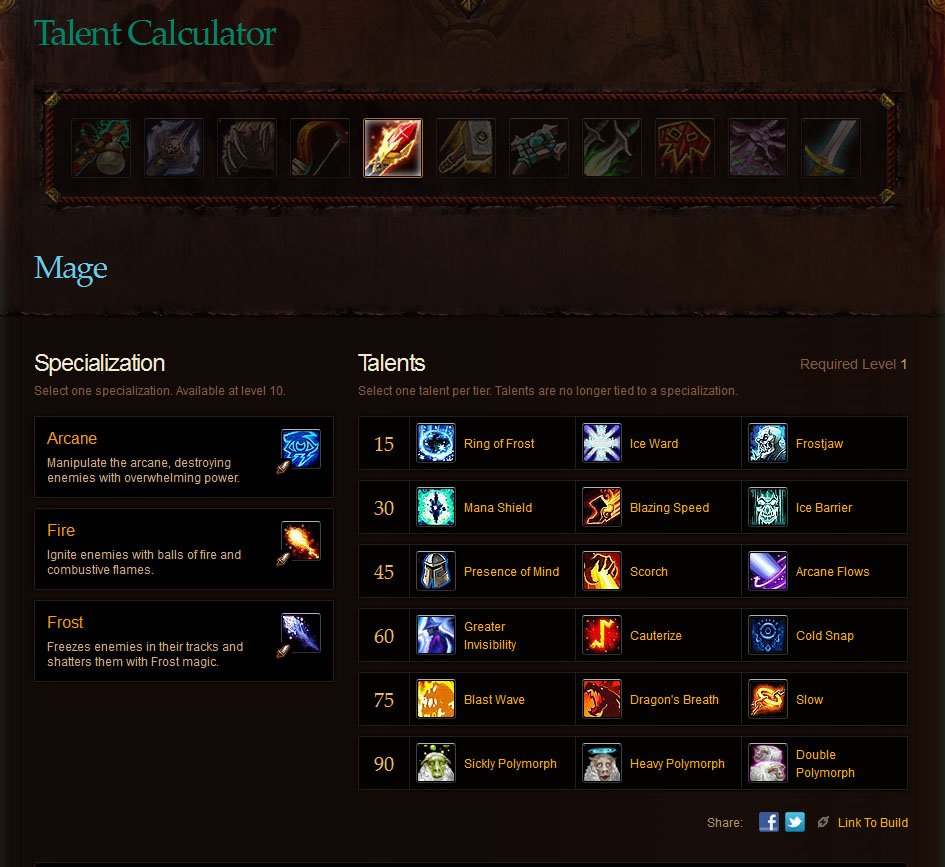Select the Mage class icon
This screenshot has height=867, width=945.
coord(392,148)
